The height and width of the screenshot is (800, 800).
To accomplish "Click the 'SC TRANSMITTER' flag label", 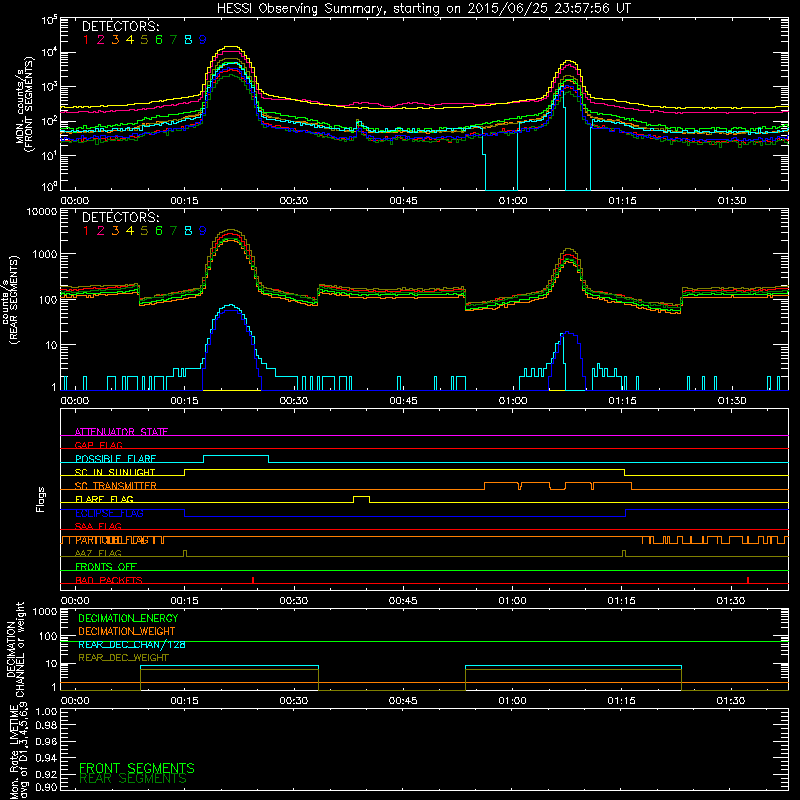I will point(116,486).
